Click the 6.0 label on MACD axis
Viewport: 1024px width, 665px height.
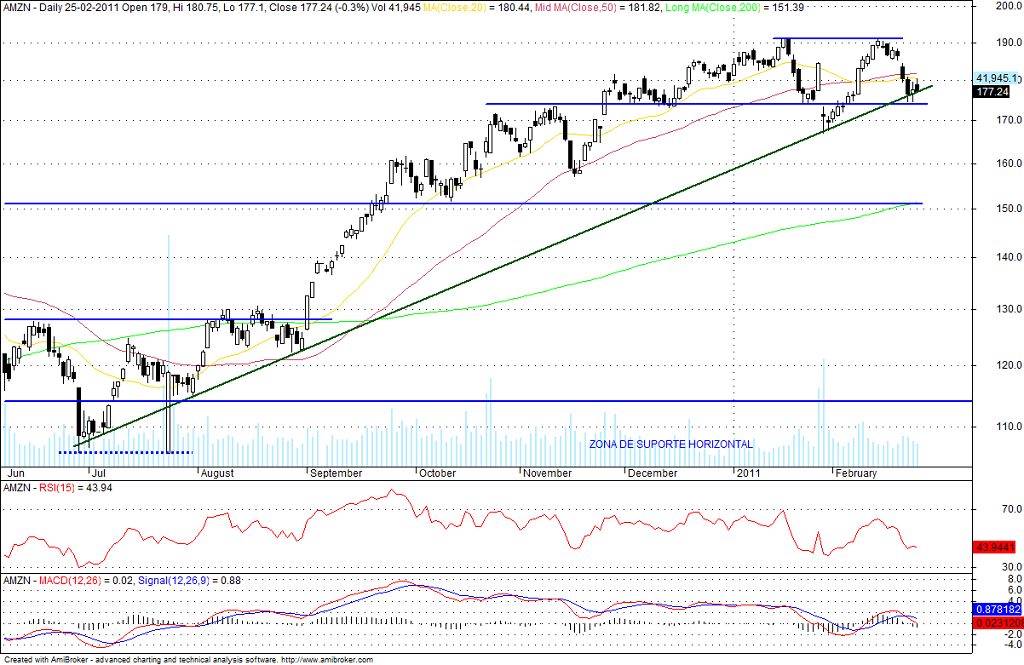coord(1015,590)
